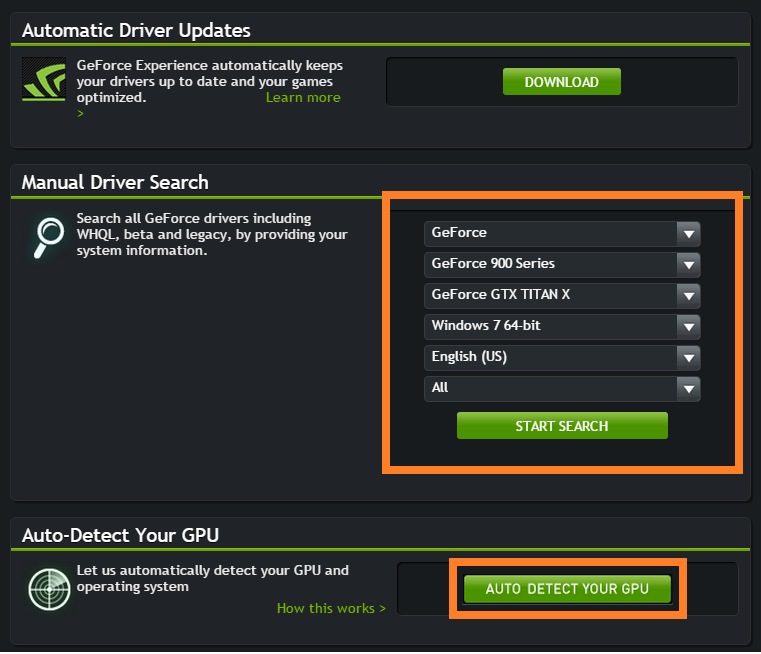Click the text 'GeForce Experience automatically keeps'
The width and height of the screenshot is (761, 654).
(x=210, y=65)
